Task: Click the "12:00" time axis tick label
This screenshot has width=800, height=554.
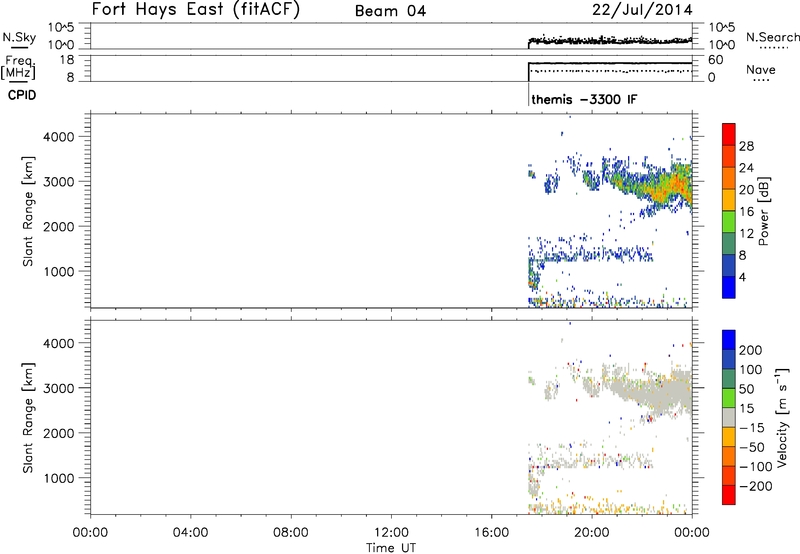Action: tap(391, 533)
